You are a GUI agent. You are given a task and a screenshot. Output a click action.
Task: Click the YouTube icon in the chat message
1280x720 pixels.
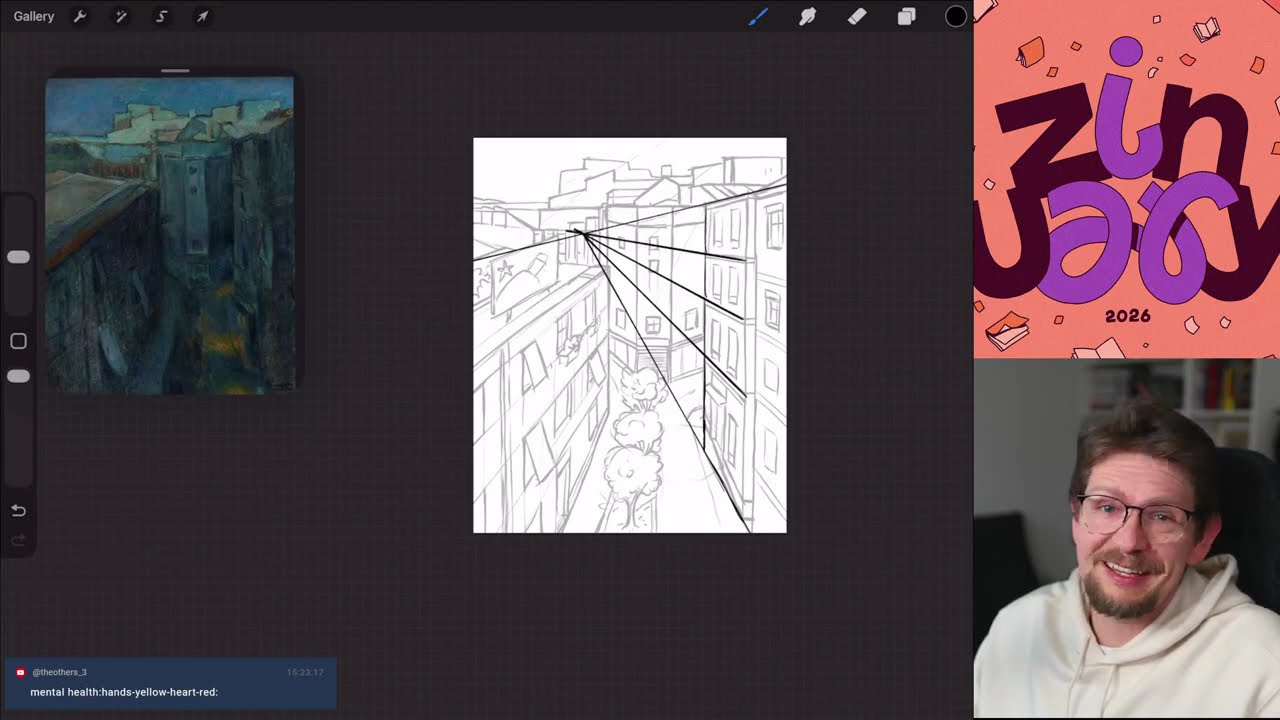coord(20,672)
